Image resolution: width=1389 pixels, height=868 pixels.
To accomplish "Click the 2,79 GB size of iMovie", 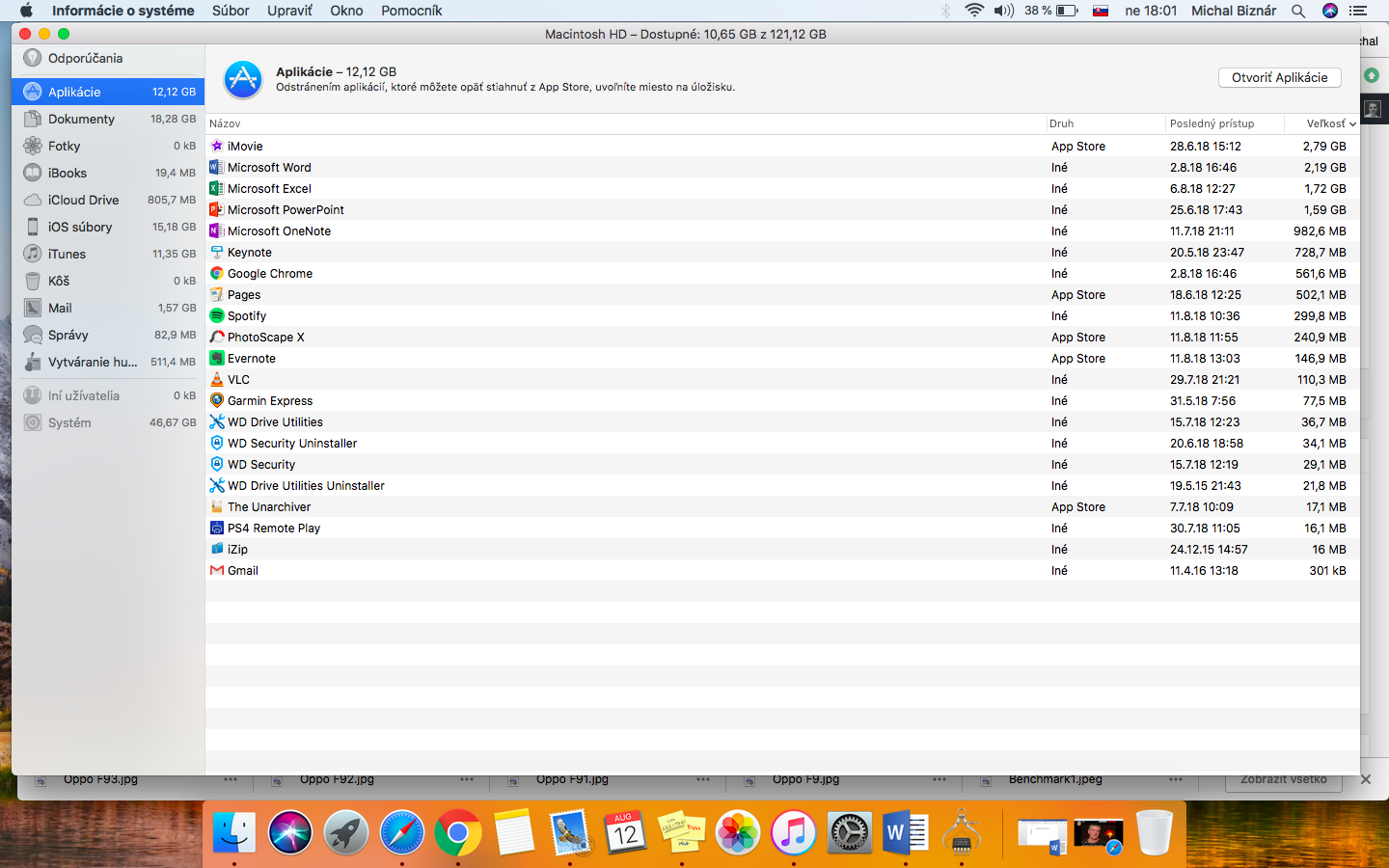I will pyautogui.click(x=1324, y=146).
